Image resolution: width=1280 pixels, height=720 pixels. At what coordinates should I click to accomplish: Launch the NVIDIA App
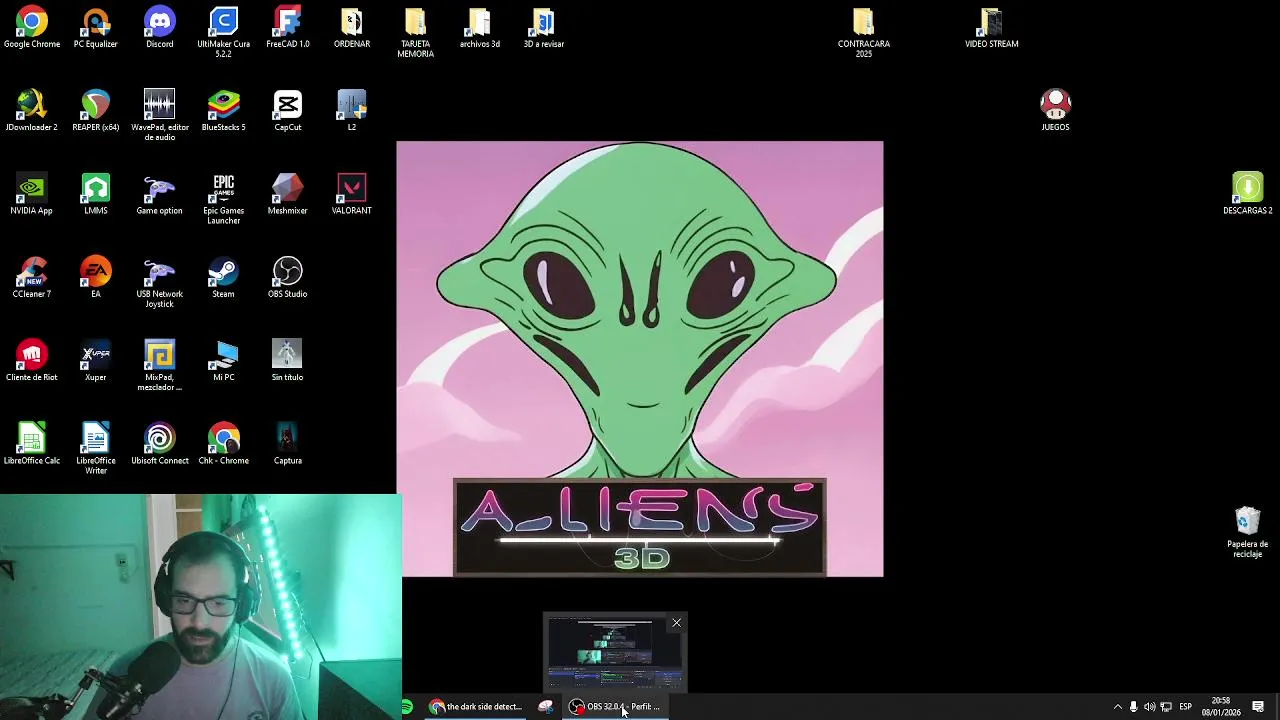point(31,194)
